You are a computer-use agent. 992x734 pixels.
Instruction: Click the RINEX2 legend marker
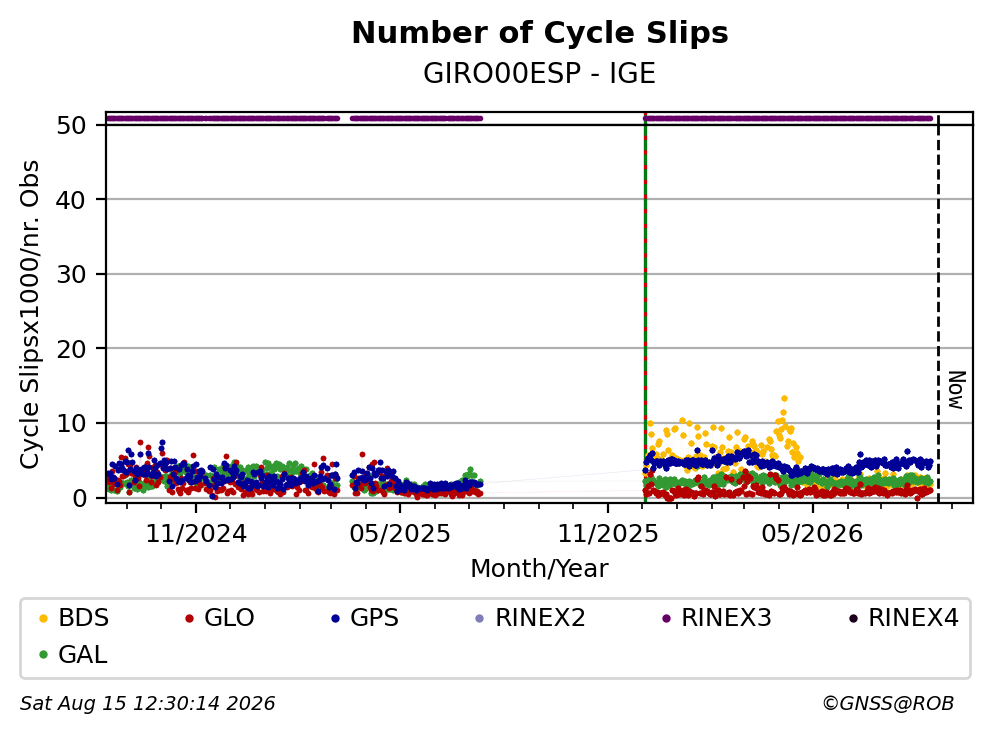point(480,618)
